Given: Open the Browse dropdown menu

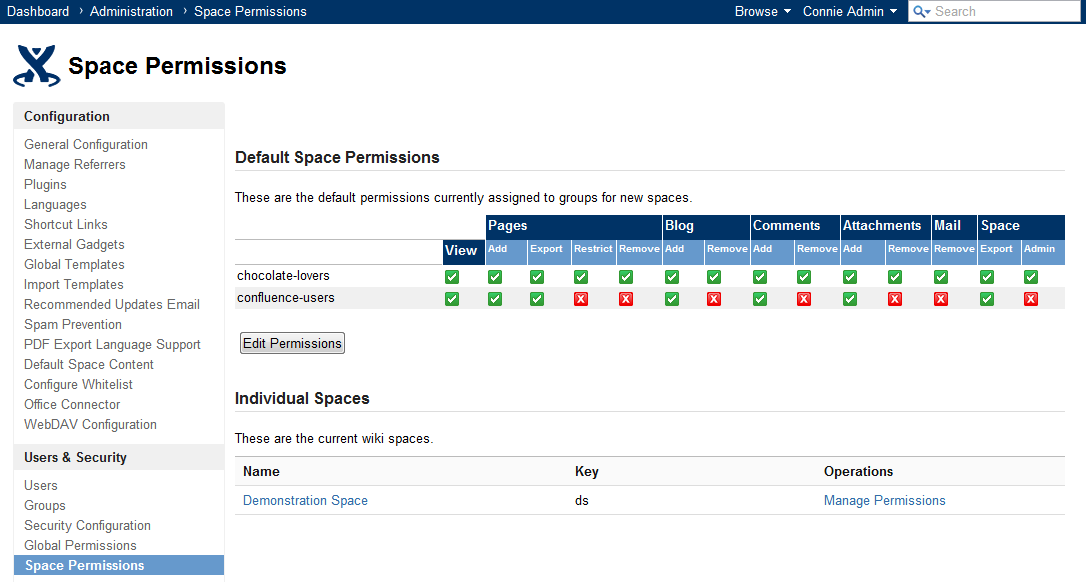Looking at the screenshot, I should [x=763, y=11].
